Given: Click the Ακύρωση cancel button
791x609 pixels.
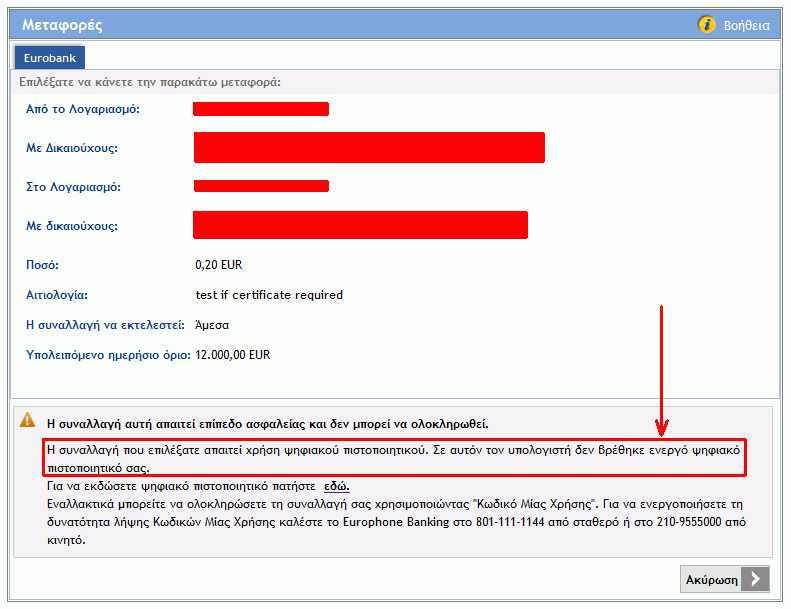Looking at the screenshot, I should (x=724, y=579).
